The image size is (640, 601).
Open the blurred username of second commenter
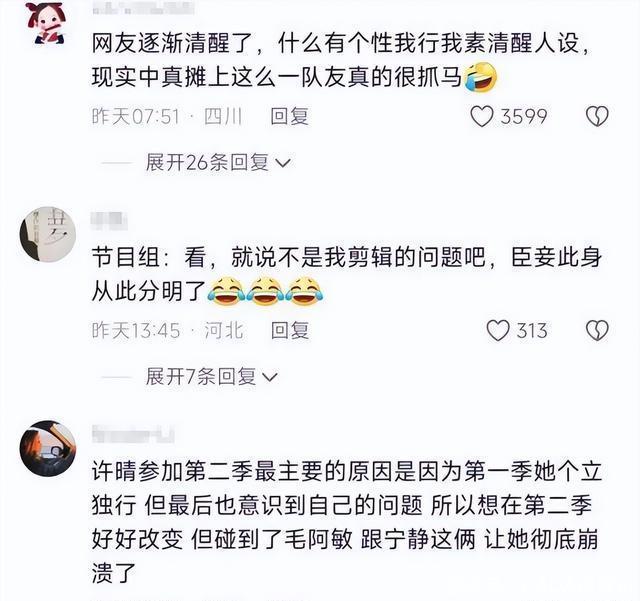(109, 221)
